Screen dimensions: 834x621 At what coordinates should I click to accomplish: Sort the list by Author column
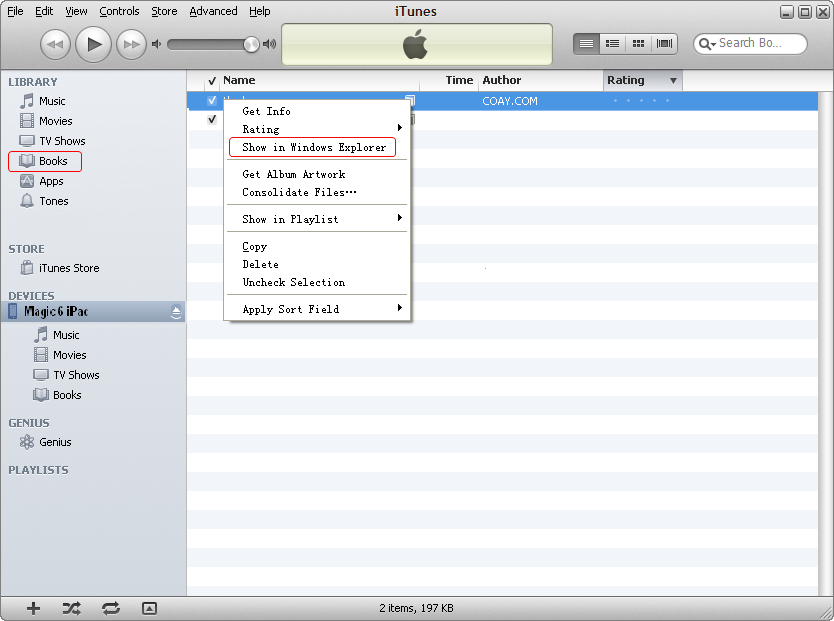[x=540, y=80]
